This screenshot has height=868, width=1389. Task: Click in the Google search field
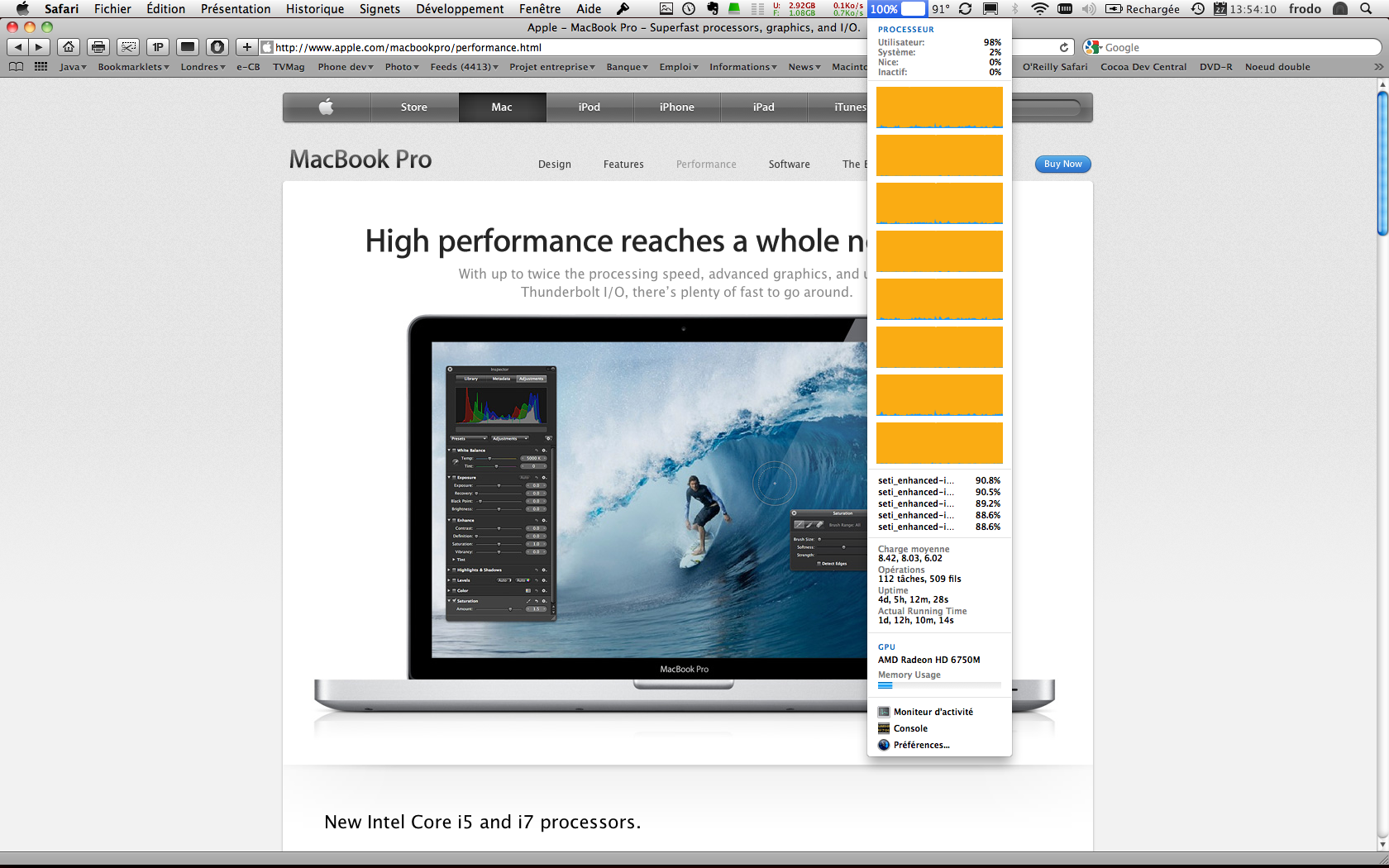pos(1232,47)
